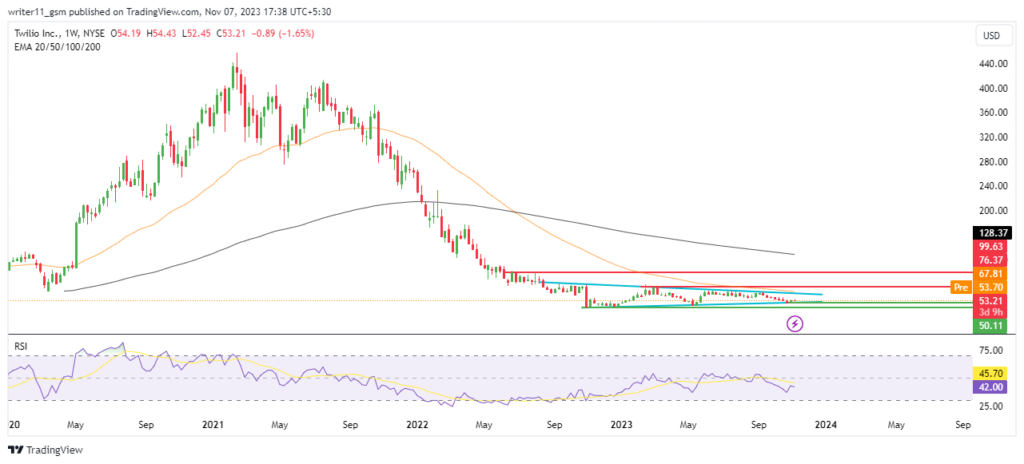Click the 2021 time axis label
The height and width of the screenshot is (464, 1024).
point(212,424)
